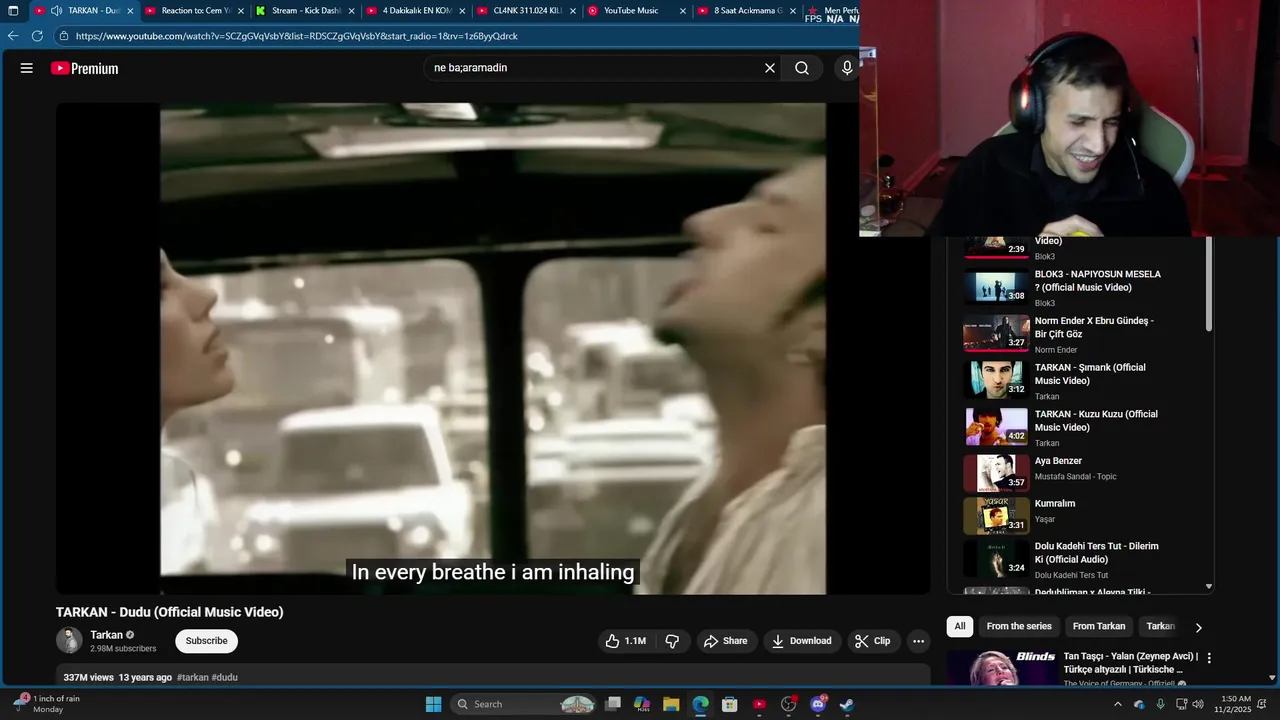Open the #tarkan hashtag link
The width and height of the screenshot is (1280, 720).
click(x=193, y=677)
